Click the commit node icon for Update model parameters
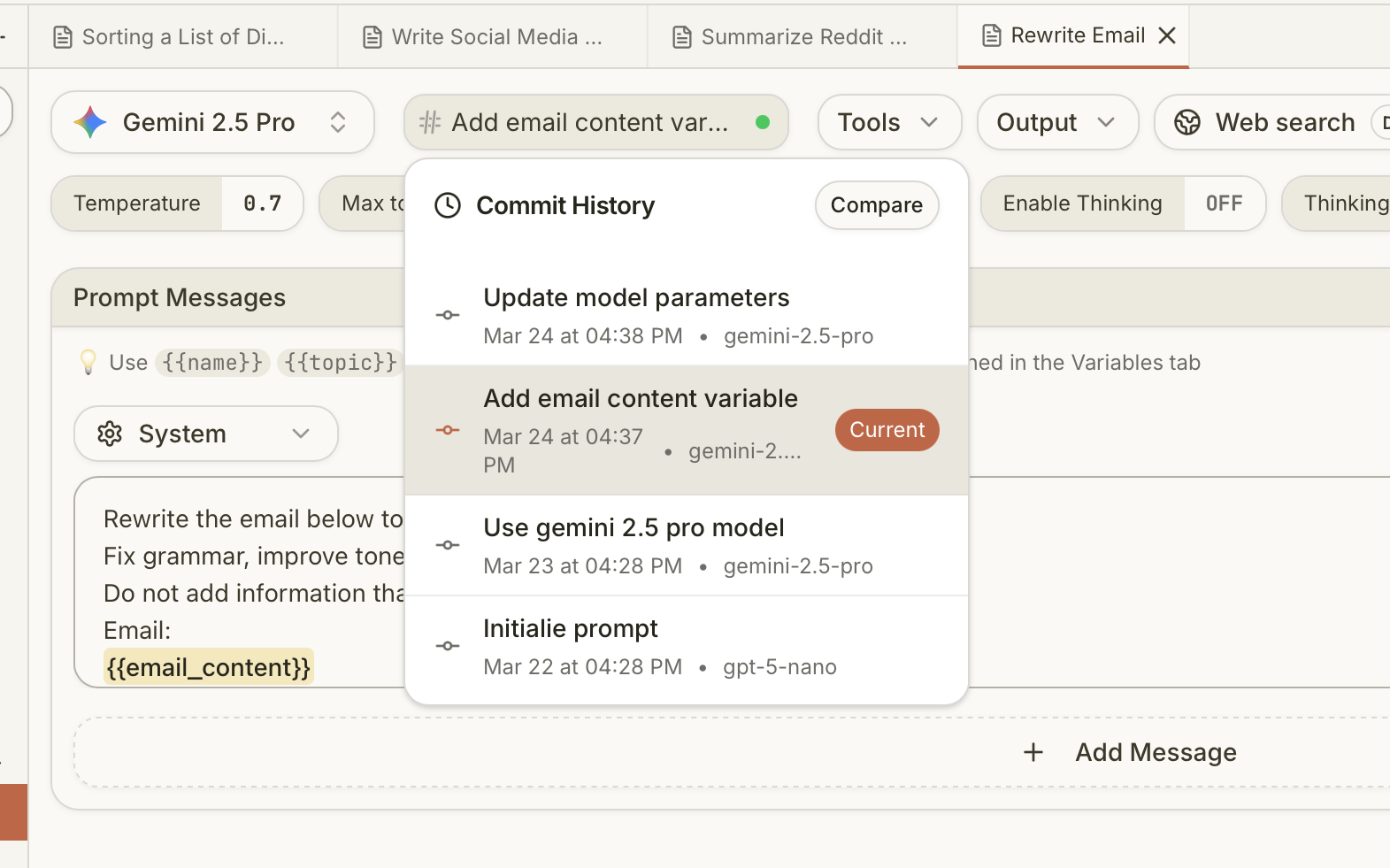1390x868 pixels. coord(448,315)
